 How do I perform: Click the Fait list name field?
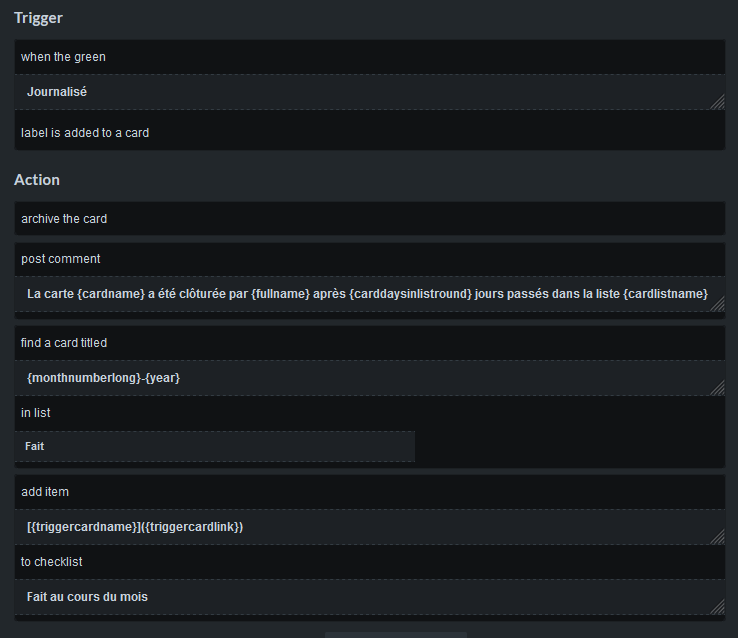click(x=215, y=446)
